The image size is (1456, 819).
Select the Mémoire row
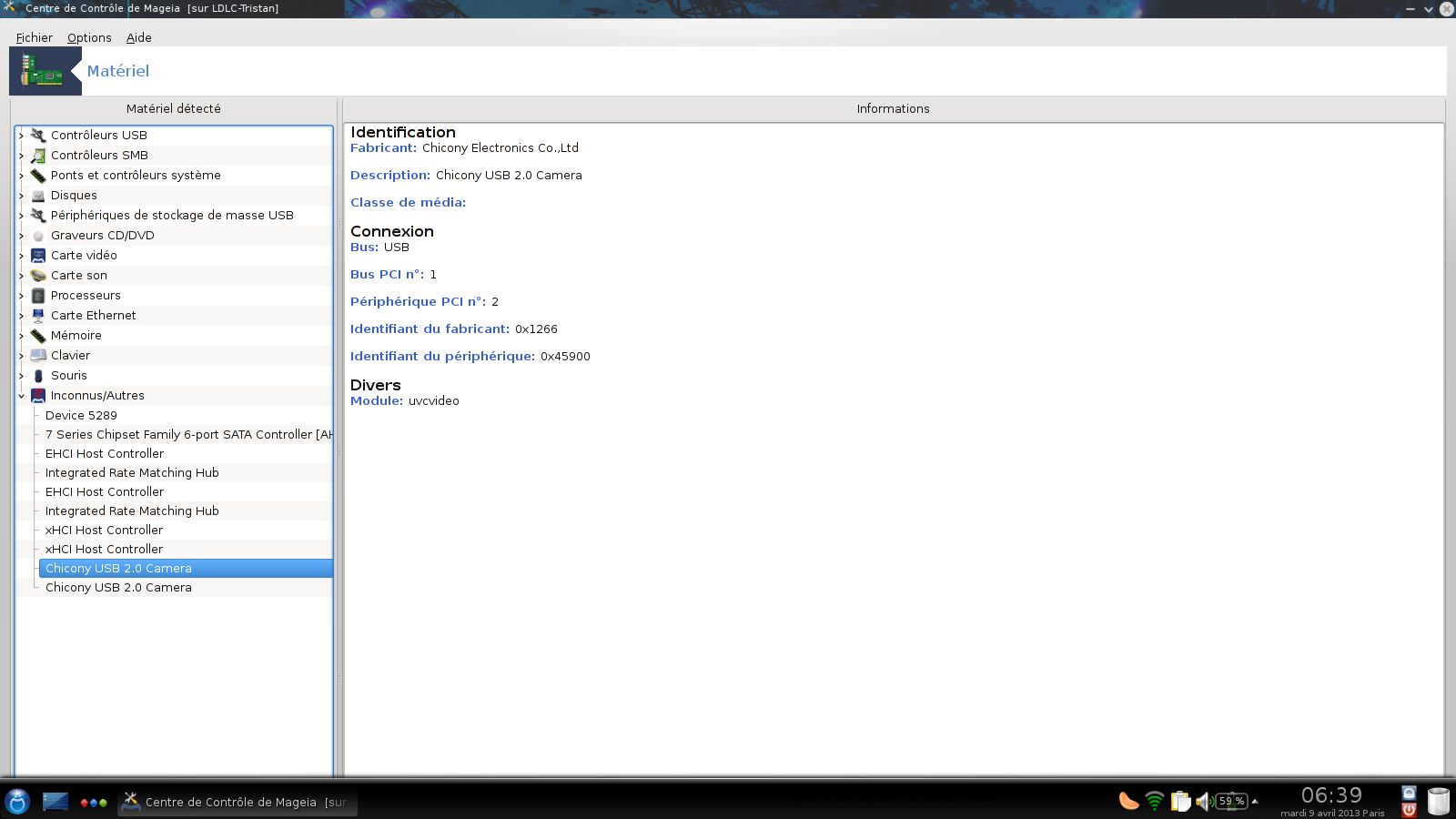(174, 336)
